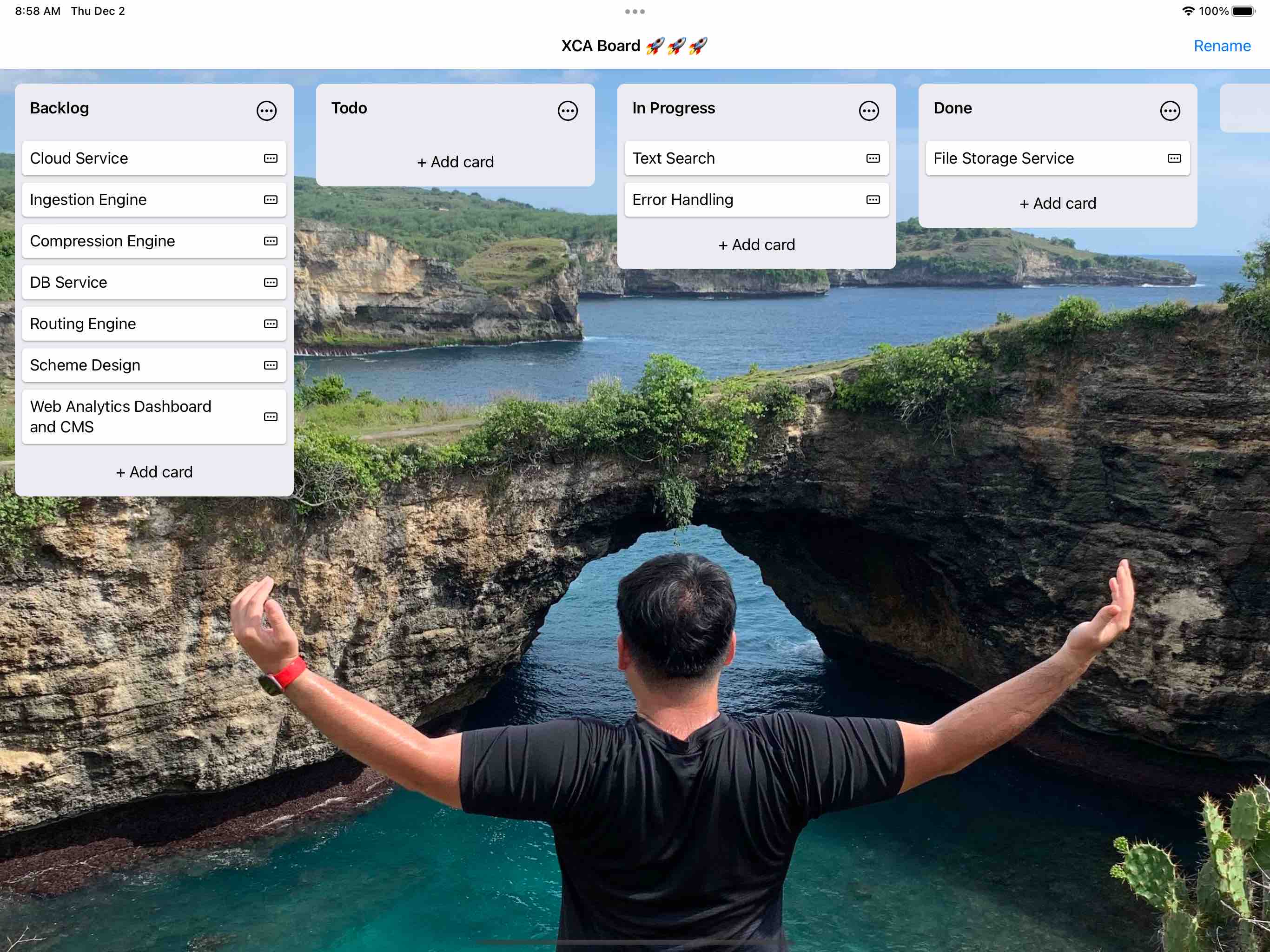The image size is (1270, 952).
Task: Click the File Storage Service card options icon
Action: [x=1174, y=159]
